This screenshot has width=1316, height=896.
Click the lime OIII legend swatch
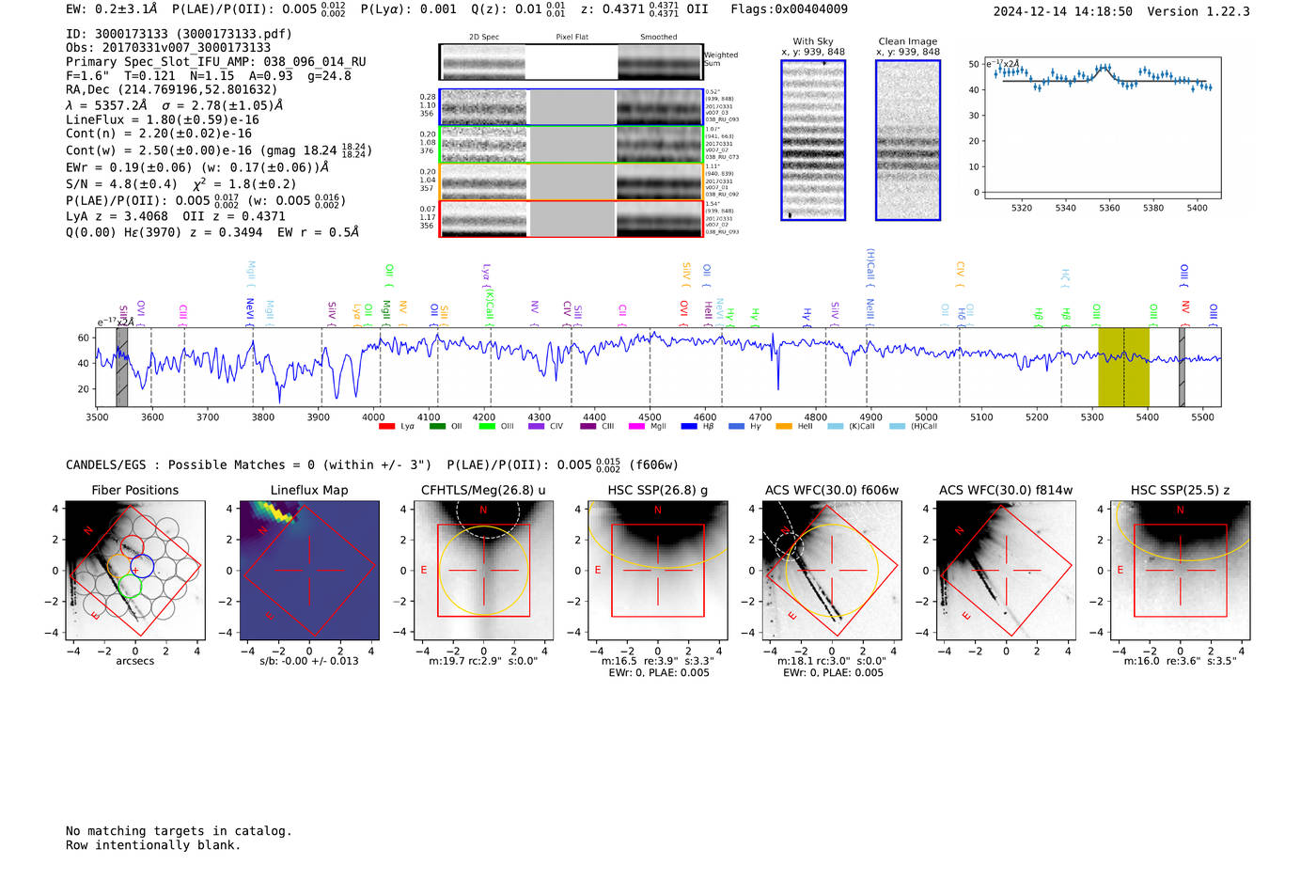487,427
